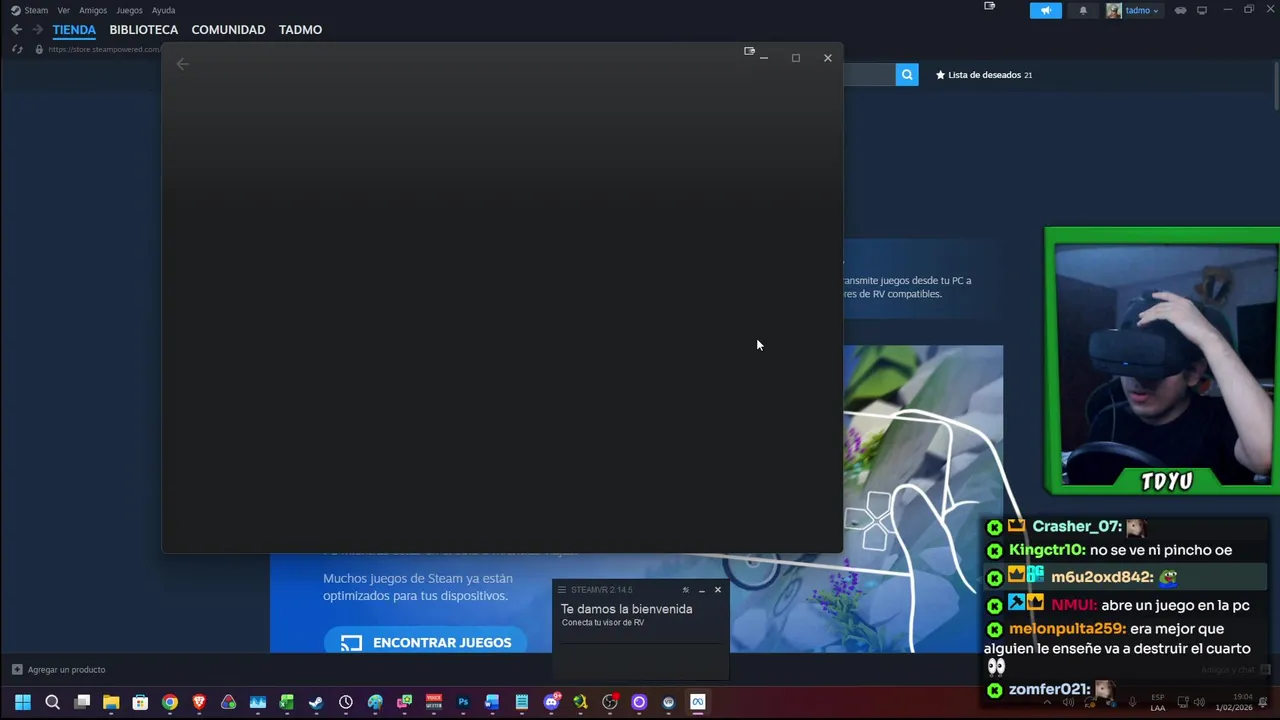Open Steam notifications bell

click(1083, 10)
